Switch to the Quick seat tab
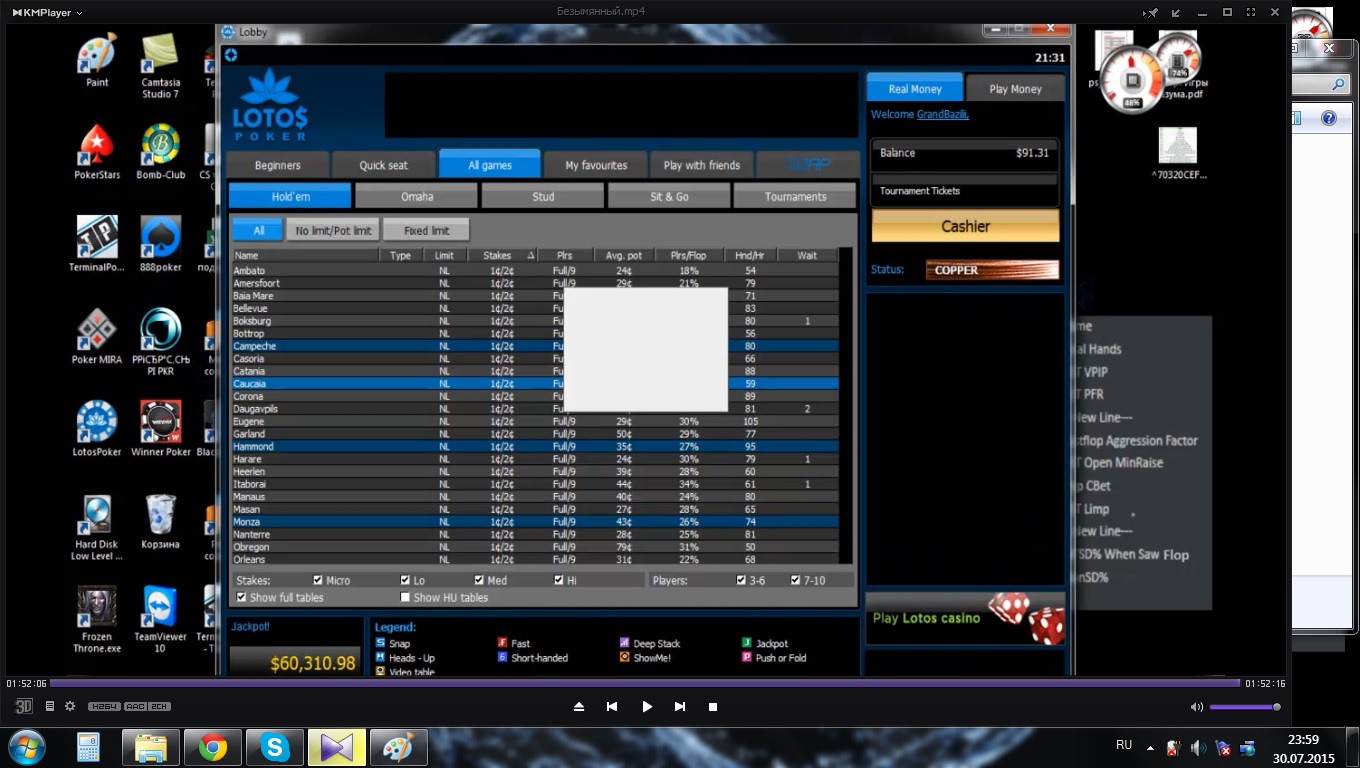Image resolution: width=1360 pixels, height=768 pixels. pos(384,165)
